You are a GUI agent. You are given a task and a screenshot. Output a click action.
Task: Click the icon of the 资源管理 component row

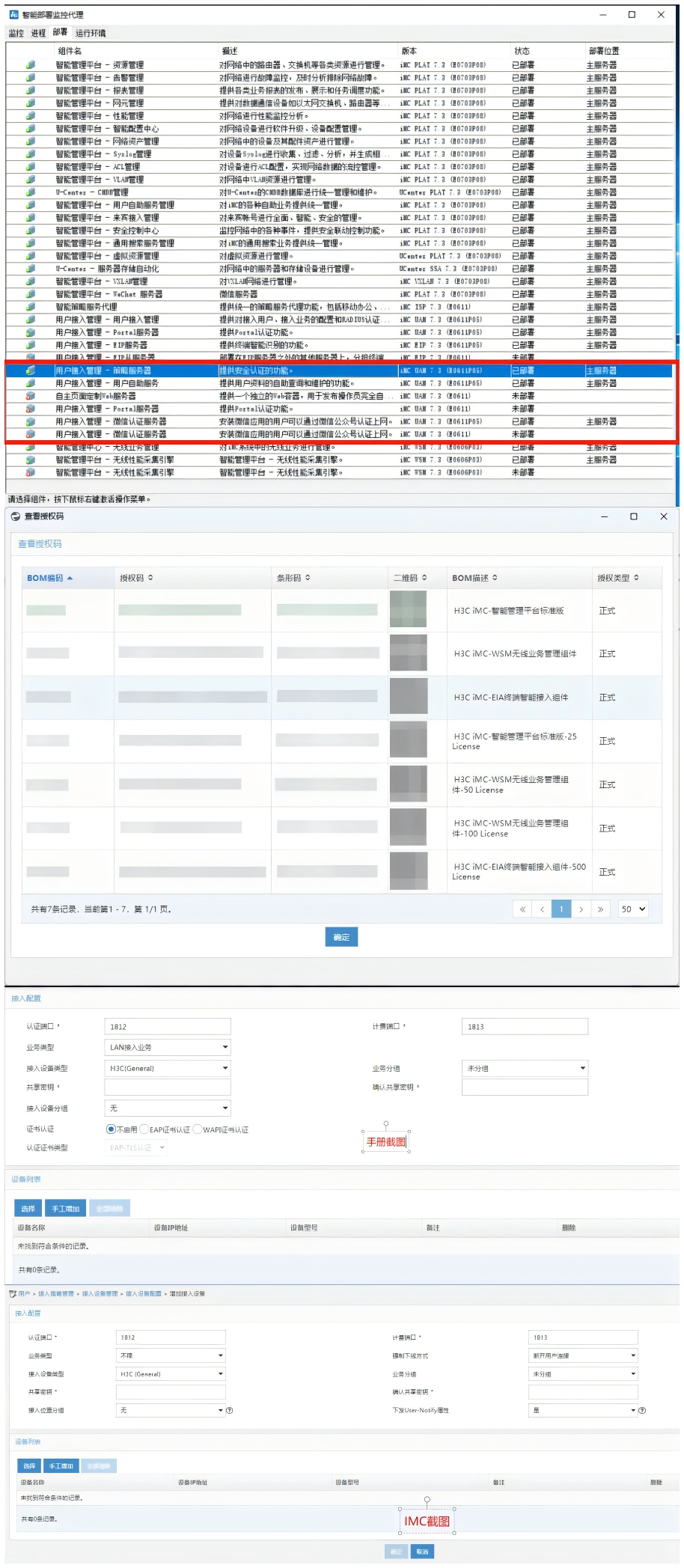point(31,65)
